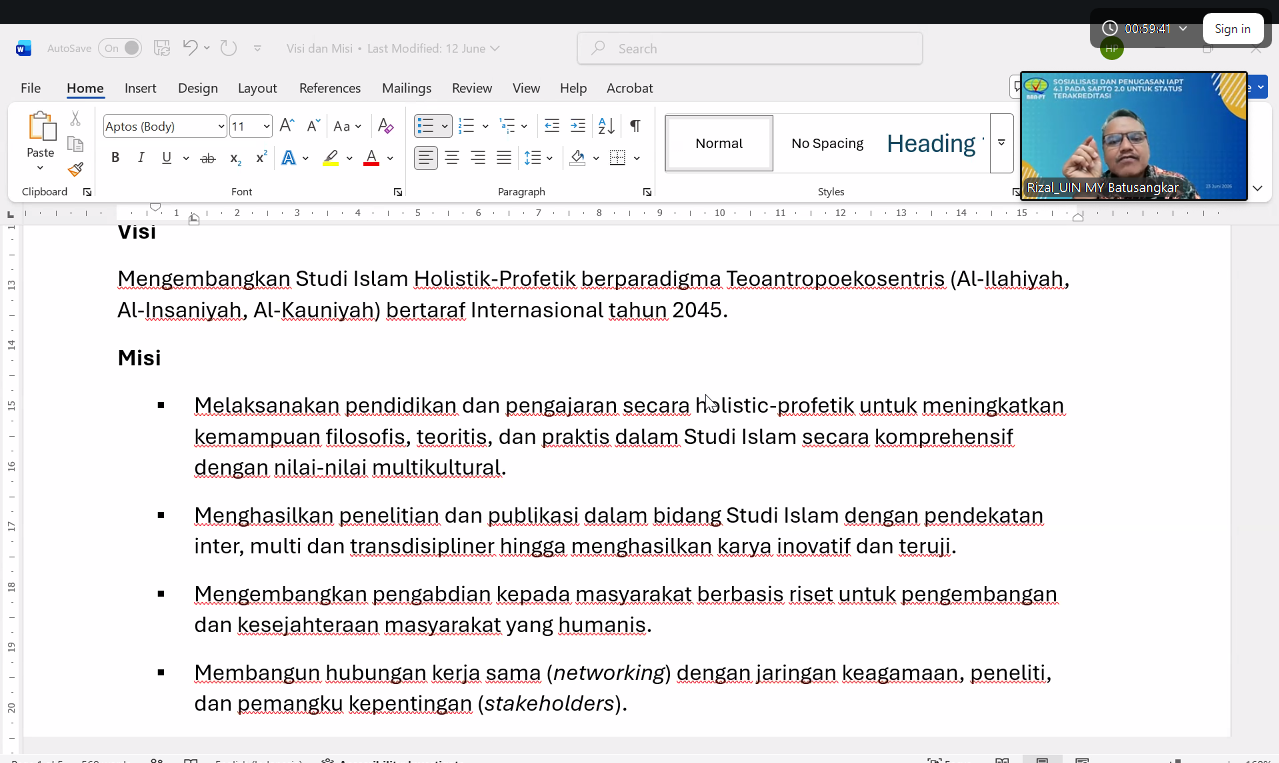Click the Redo arrow icon
Image resolution: width=1279 pixels, height=763 pixels.
coord(229,48)
